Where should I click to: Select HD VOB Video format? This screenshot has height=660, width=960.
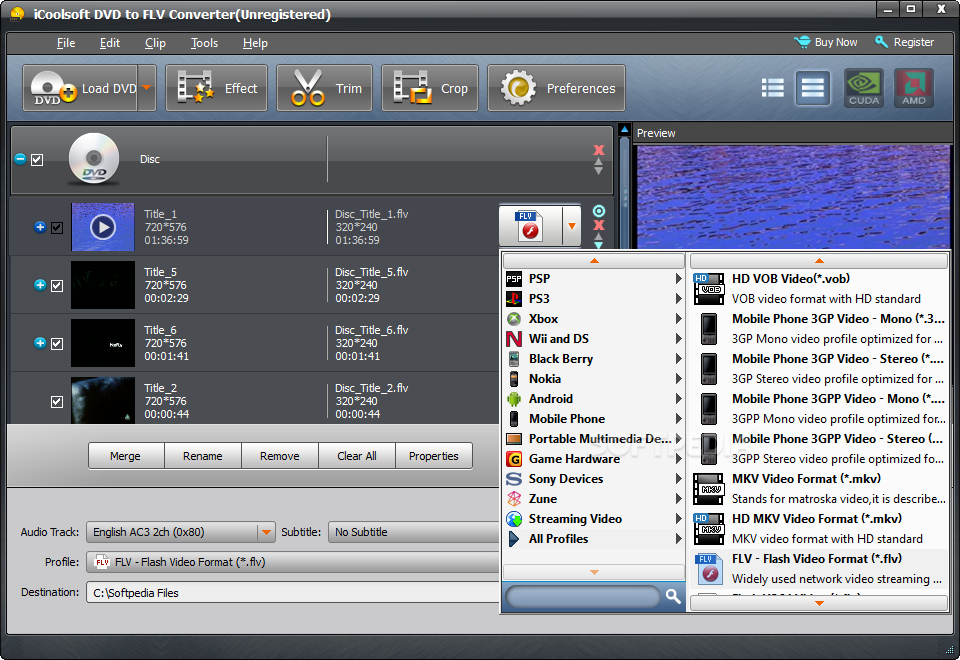pyautogui.click(x=819, y=288)
